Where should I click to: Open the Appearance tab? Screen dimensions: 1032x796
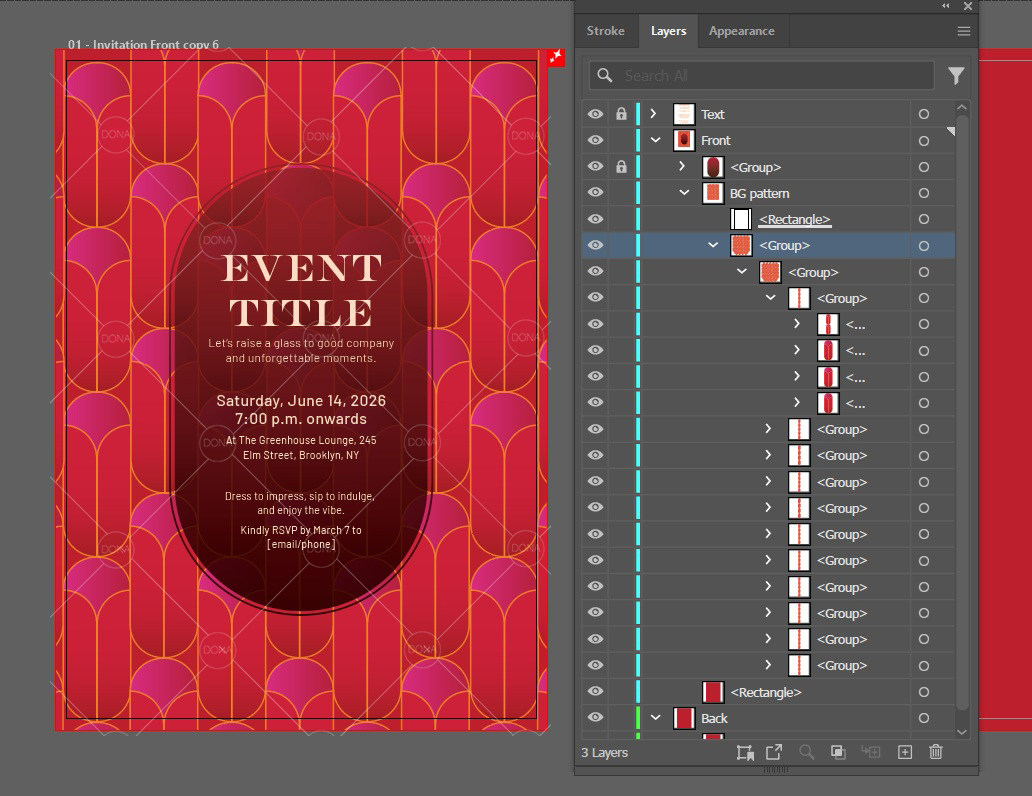pyautogui.click(x=742, y=31)
